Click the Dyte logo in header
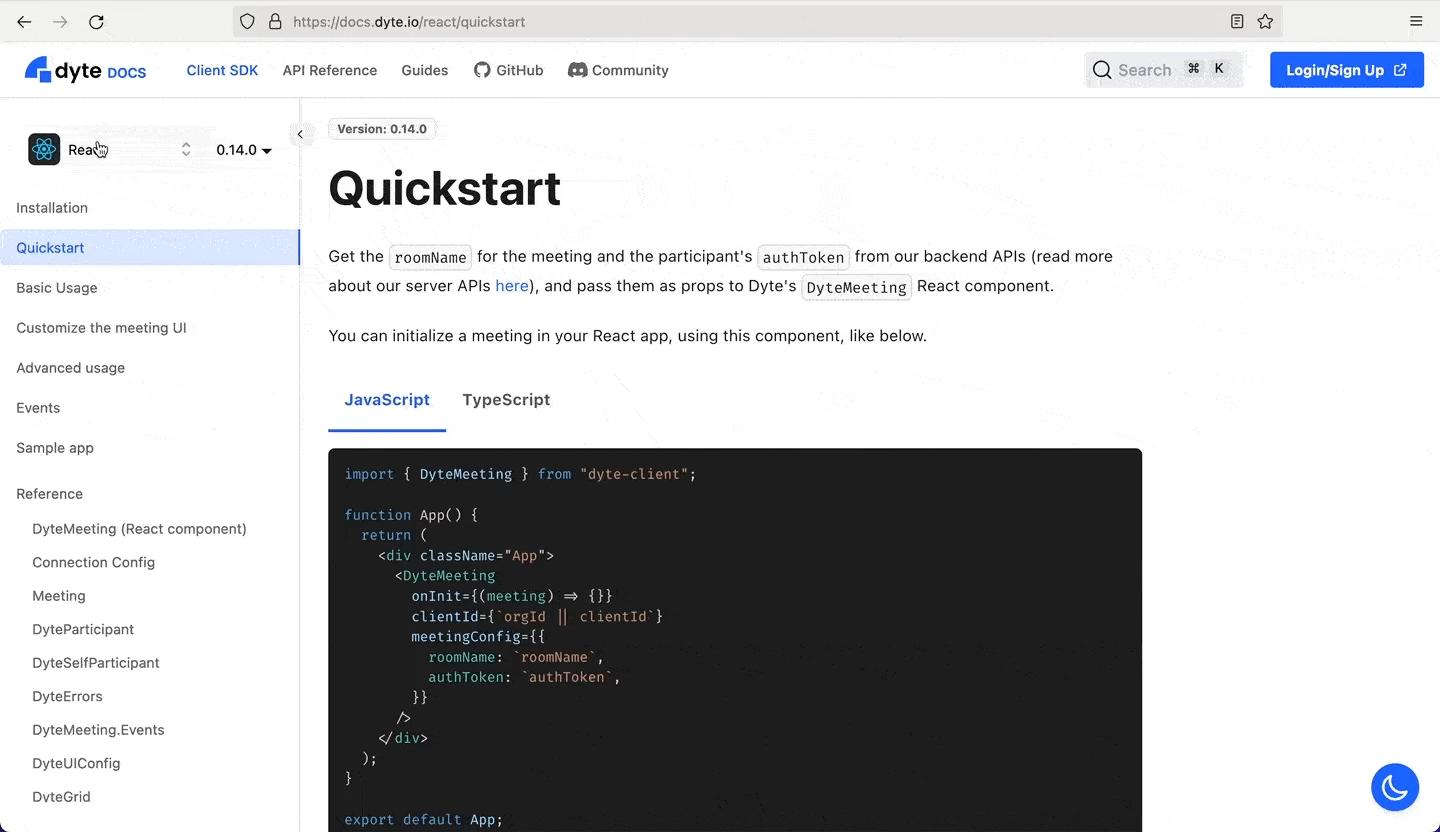The height and width of the screenshot is (832, 1440). tap(85, 70)
